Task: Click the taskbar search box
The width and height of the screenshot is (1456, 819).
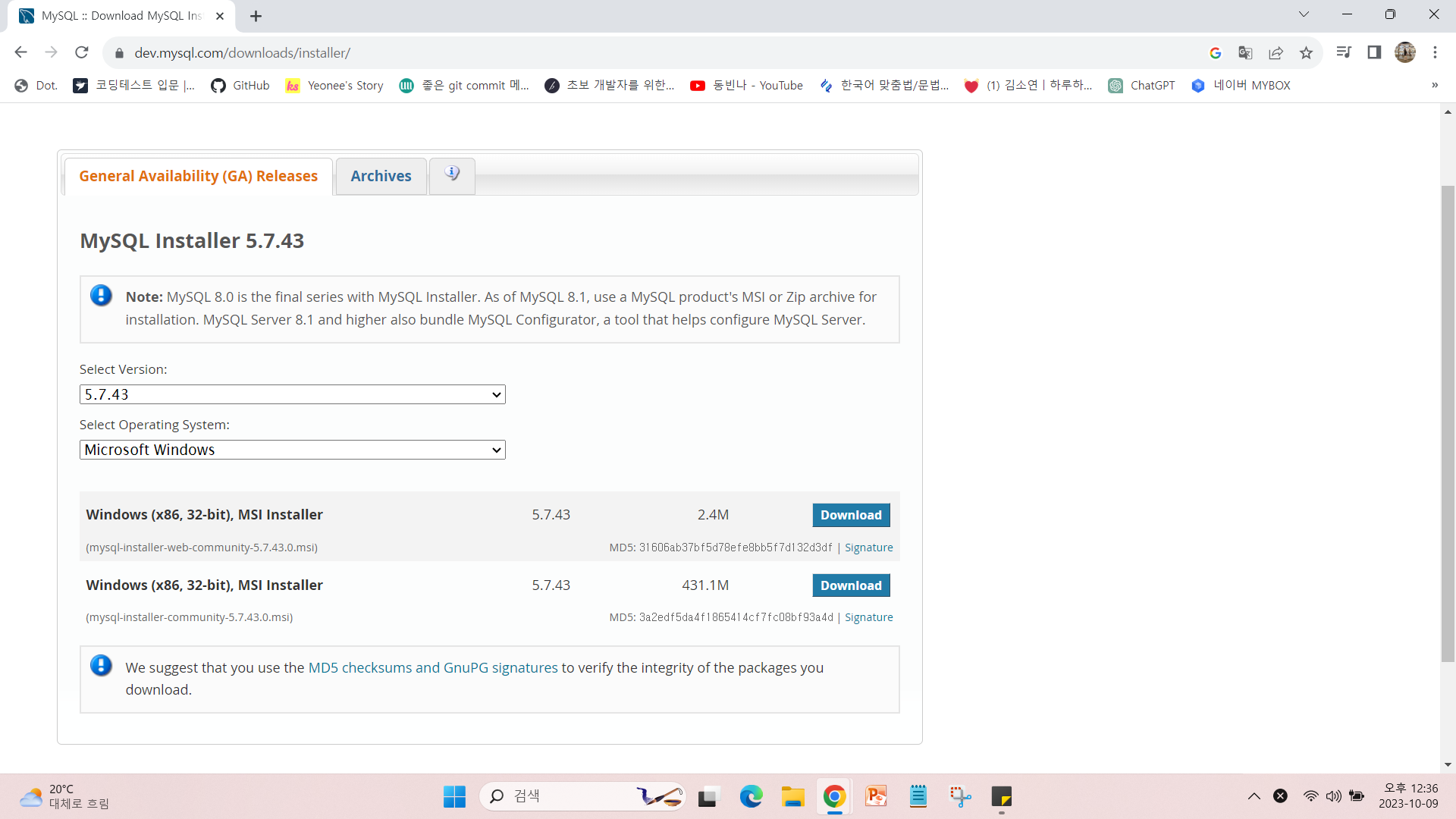Action: click(582, 796)
